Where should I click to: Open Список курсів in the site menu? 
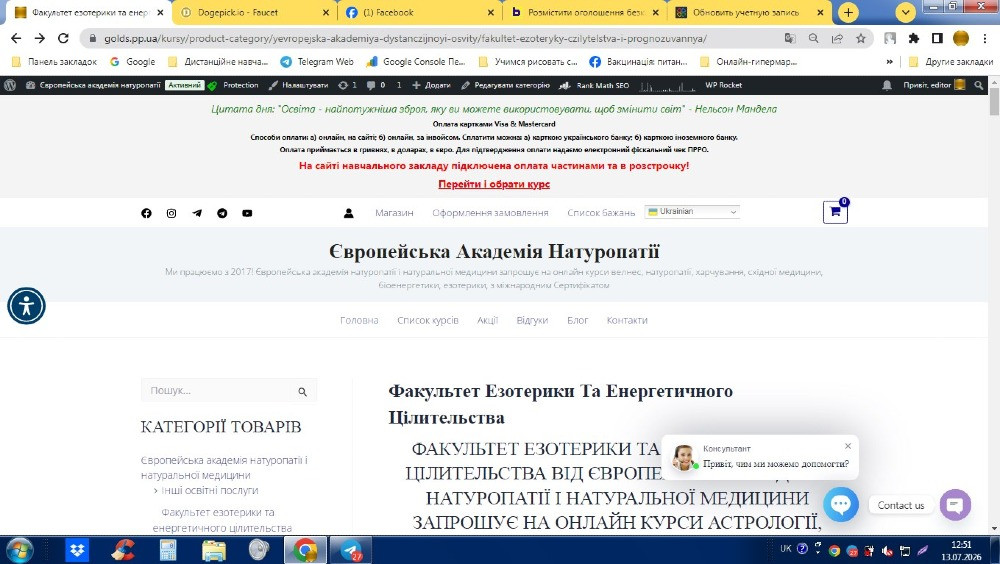(x=428, y=320)
